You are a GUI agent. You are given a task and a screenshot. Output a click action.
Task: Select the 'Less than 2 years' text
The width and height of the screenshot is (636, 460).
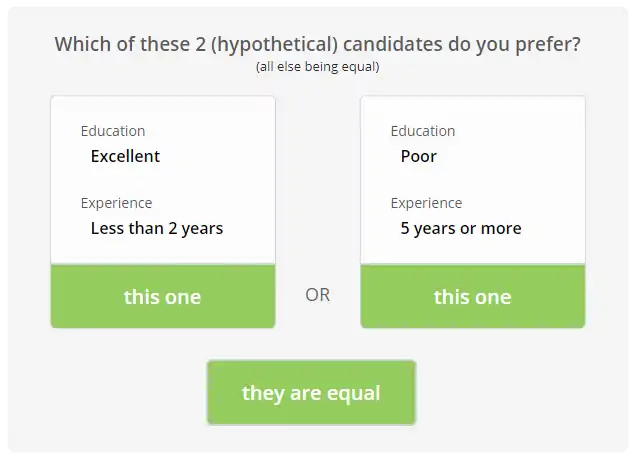coord(156,228)
